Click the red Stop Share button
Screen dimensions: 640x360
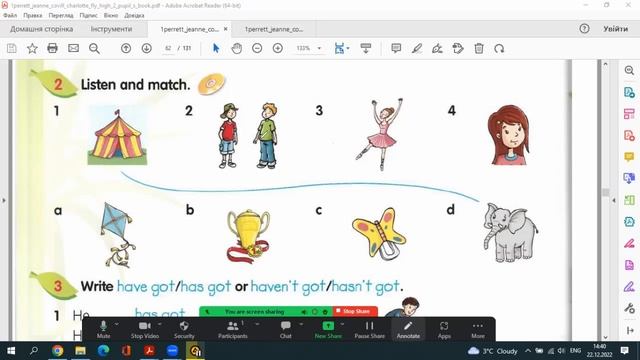355,311
